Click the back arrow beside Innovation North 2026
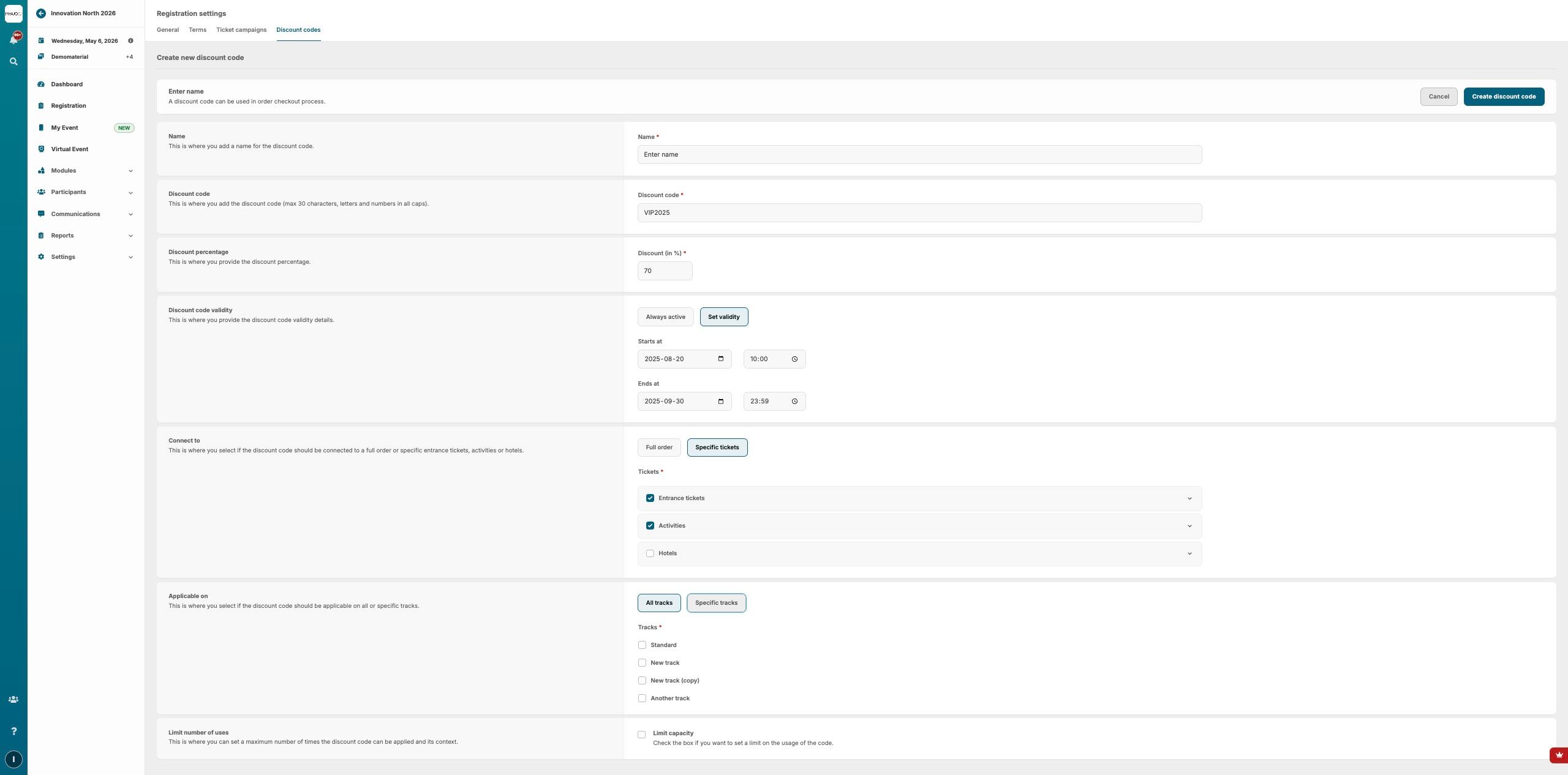Image resolution: width=1568 pixels, height=775 pixels. coord(41,13)
